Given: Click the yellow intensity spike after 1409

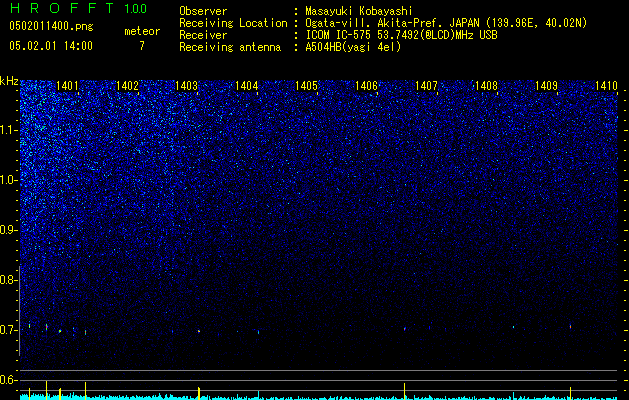Looking at the screenshot, I should coord(570,393).
